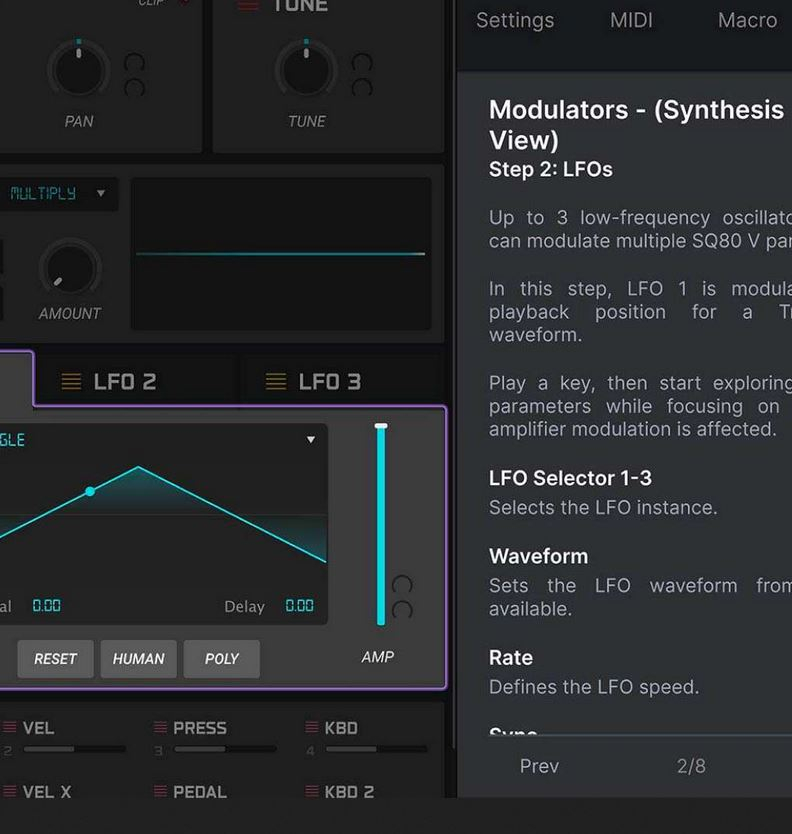This screenshot has width=792, height=834.
Task: Open the MULTIPLY mode dropdown
Action: 57,194
